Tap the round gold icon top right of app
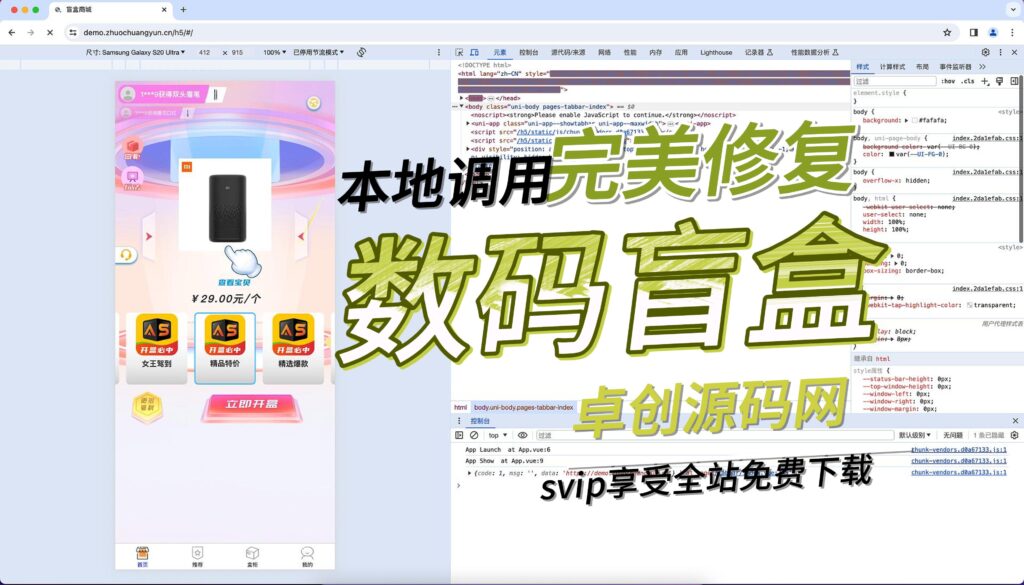1024x585 pixels. click(314, 103)
